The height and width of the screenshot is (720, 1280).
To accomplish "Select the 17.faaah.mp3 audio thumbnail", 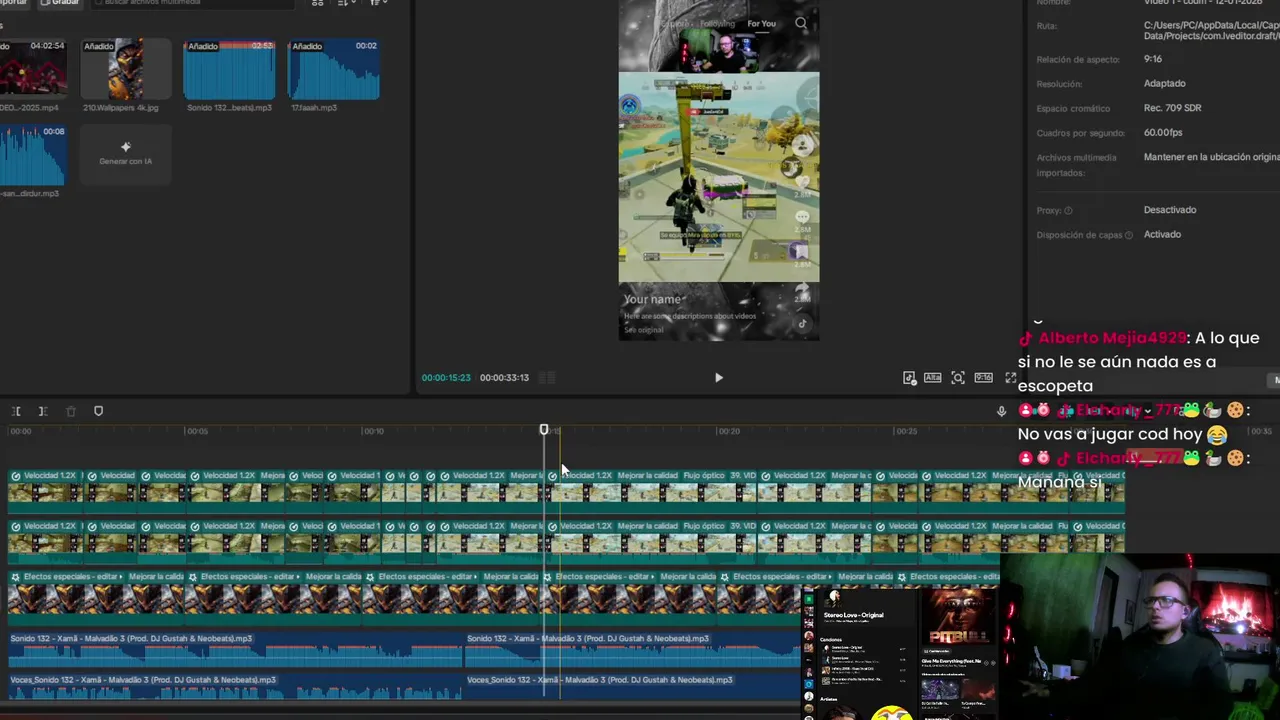I will click(333, 69).
